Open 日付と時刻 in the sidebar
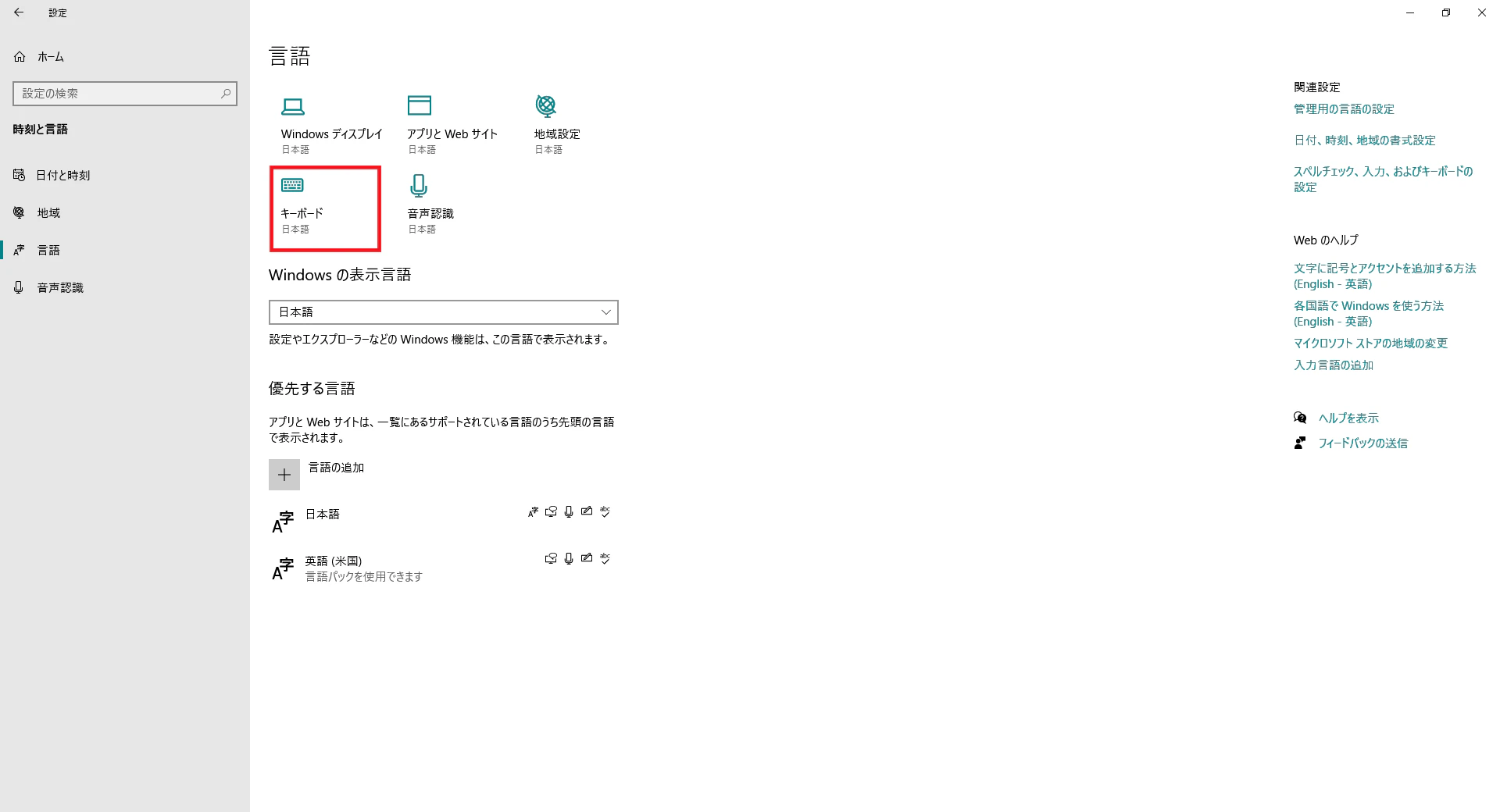The image size is (1500, 812). coord(62,175)
